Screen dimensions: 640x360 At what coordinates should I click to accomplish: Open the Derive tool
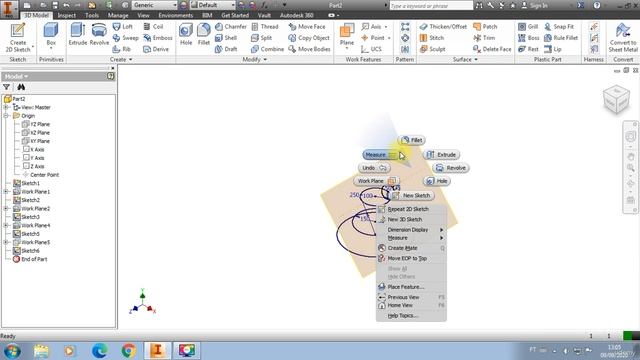(156, 49)
